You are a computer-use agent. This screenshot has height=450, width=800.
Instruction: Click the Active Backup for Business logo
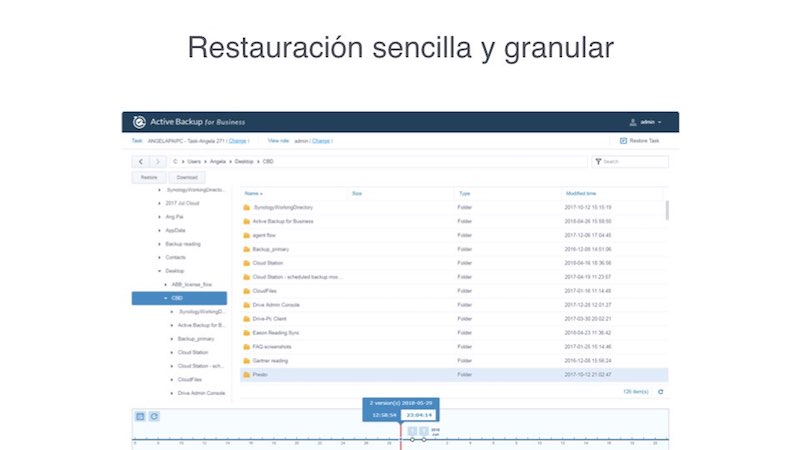(140, 122)
